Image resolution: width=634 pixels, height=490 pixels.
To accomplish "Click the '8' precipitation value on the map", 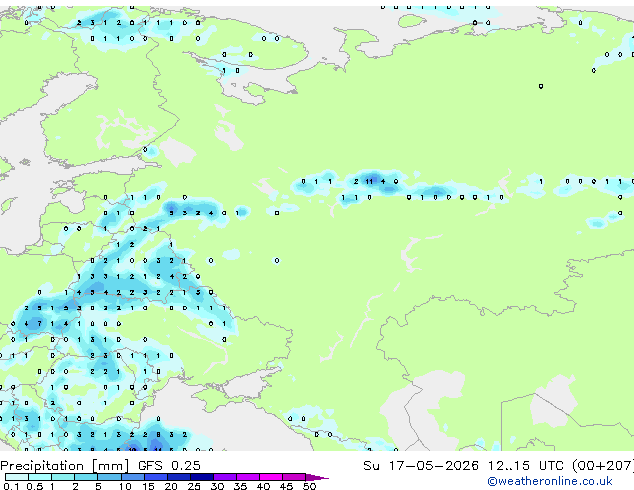I will pos(158,435).
